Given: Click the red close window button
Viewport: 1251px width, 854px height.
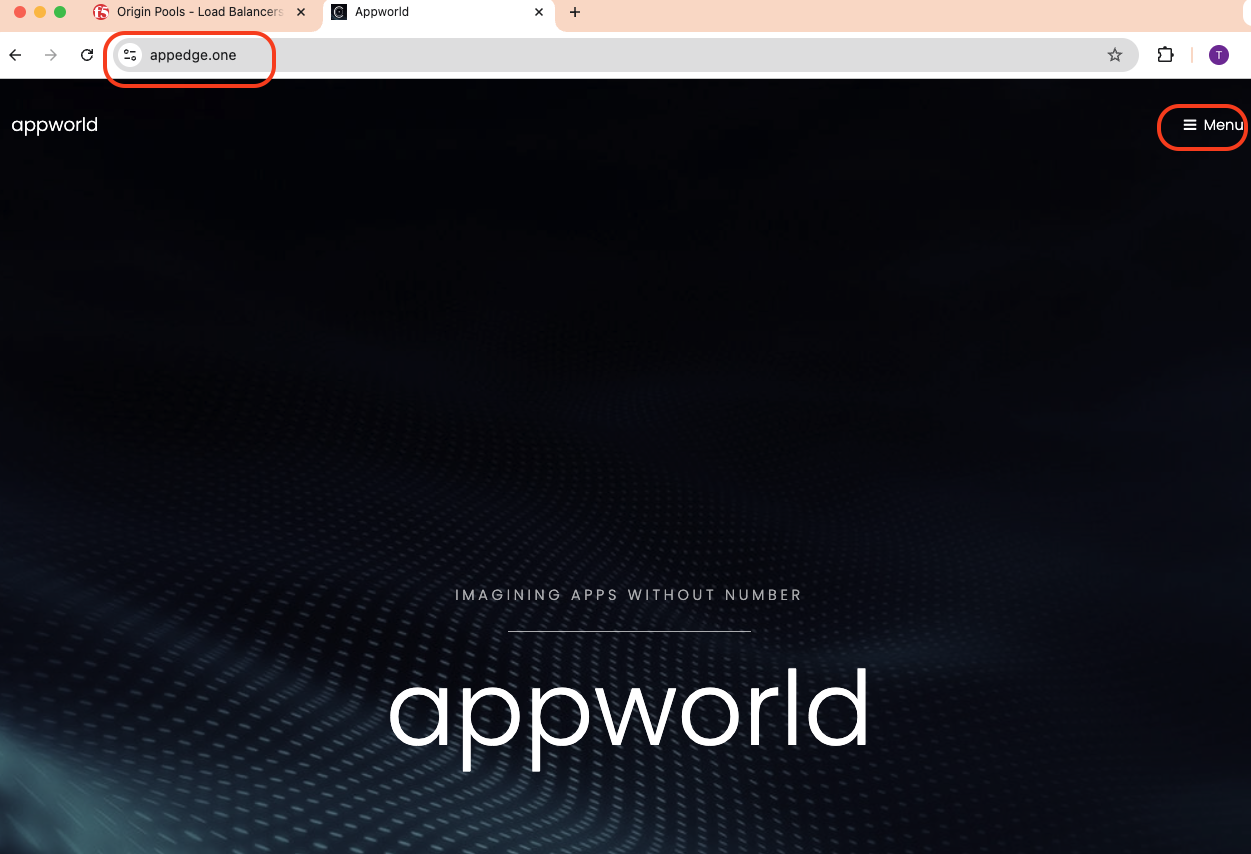Looking at the screenshot, I should tap(20, 12).
